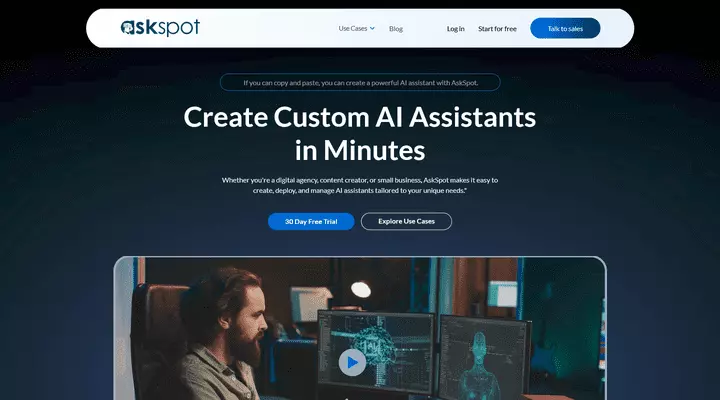Click the description paragraph about AskSpot
This screenshot has height=400, width=720.
[360, 184]
